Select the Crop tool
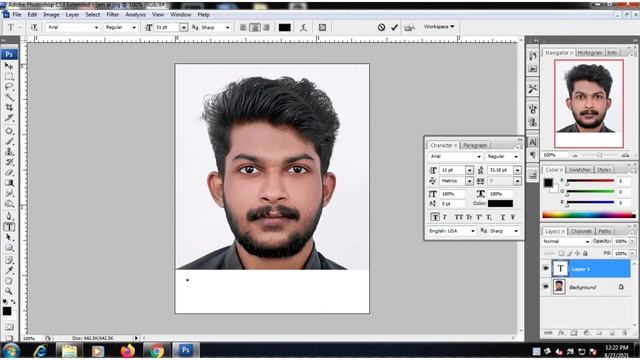 (x=9, y=107)
